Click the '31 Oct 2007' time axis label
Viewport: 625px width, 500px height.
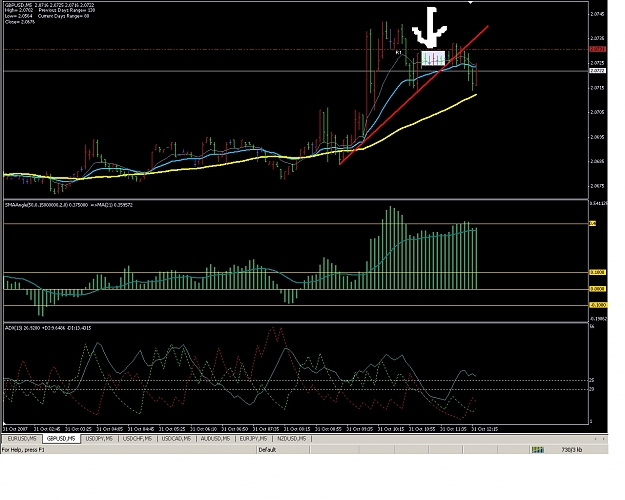15,429
